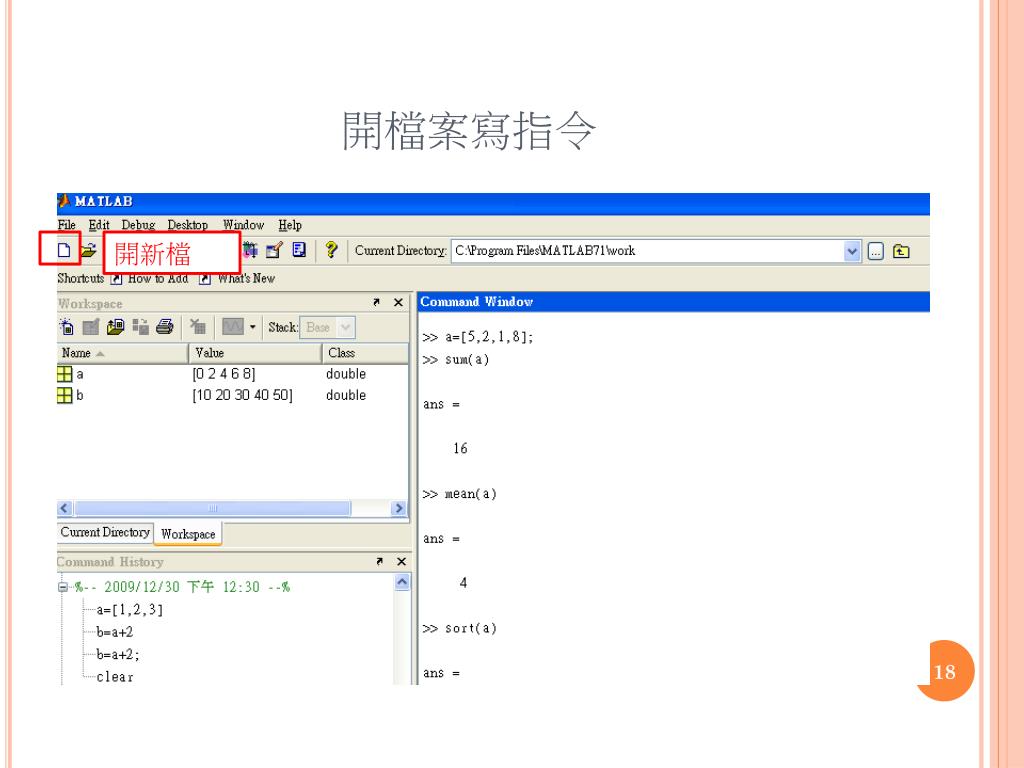The width and height of the screenshot is (1024, 768).
Task: Sort by the Value column header
Action: 255,353
